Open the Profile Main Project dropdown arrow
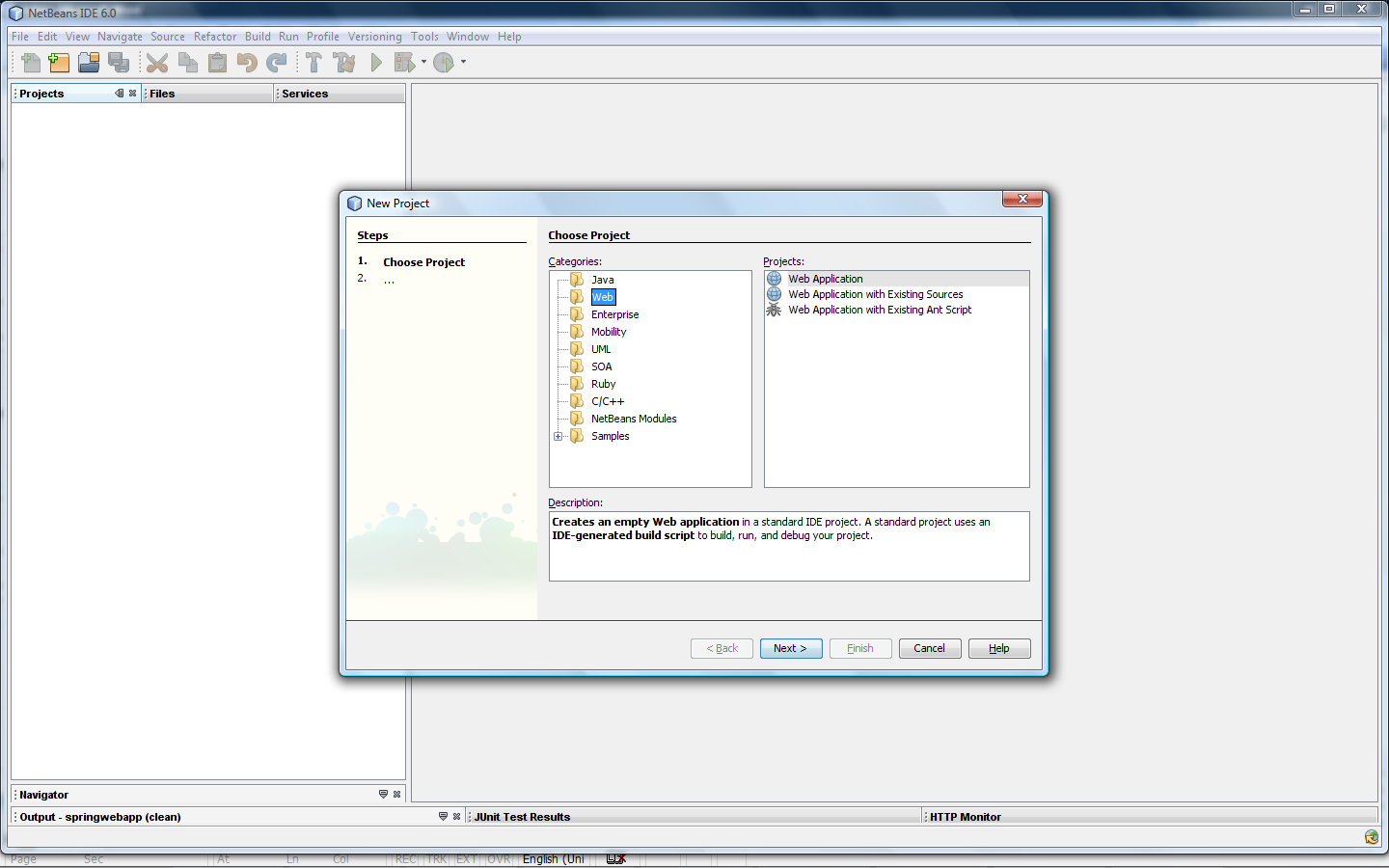This screenshot has height=868, width=1389. tap(463, 62)
